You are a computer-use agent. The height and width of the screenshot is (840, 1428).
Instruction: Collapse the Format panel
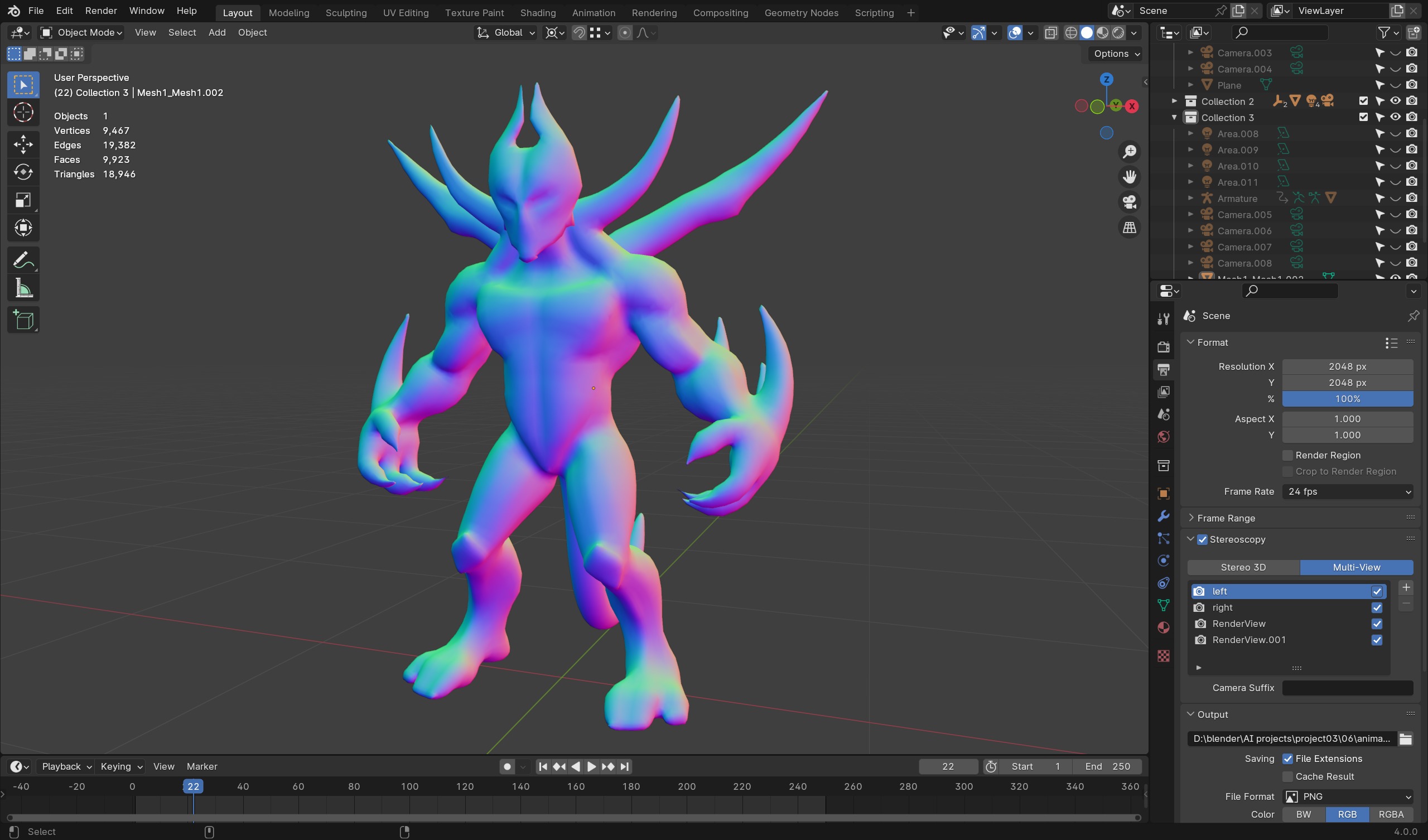coord(1208,342)
